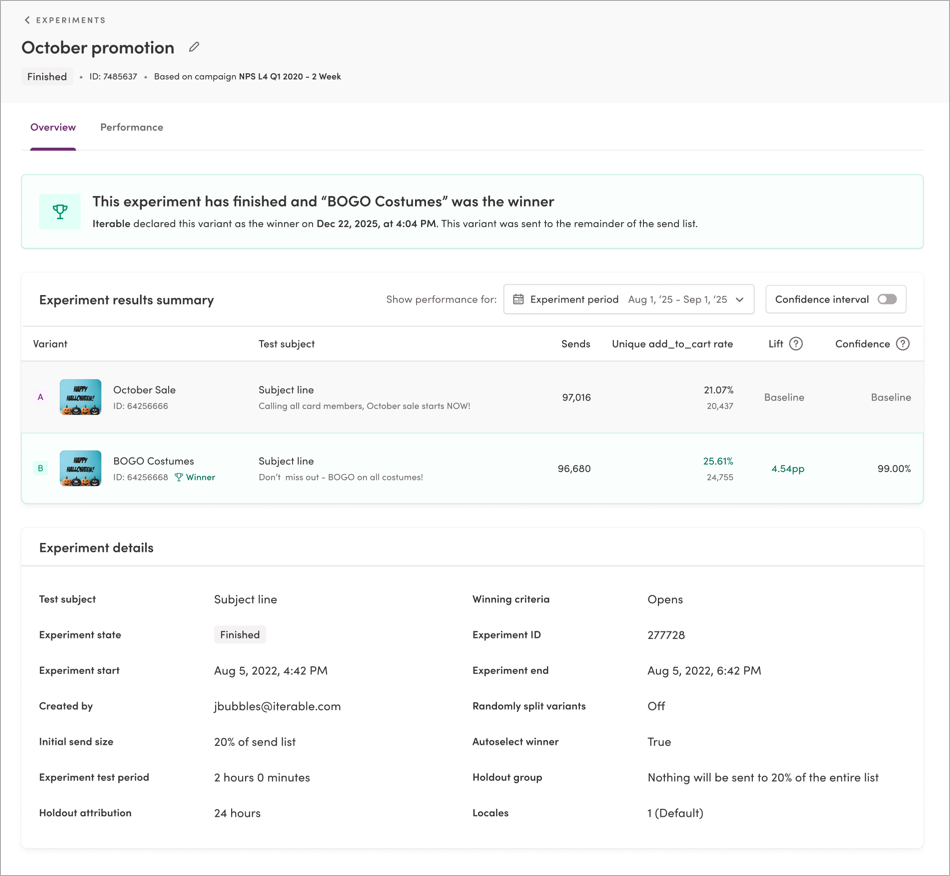Open the Experiment period date dropdown

pos(629,299)
